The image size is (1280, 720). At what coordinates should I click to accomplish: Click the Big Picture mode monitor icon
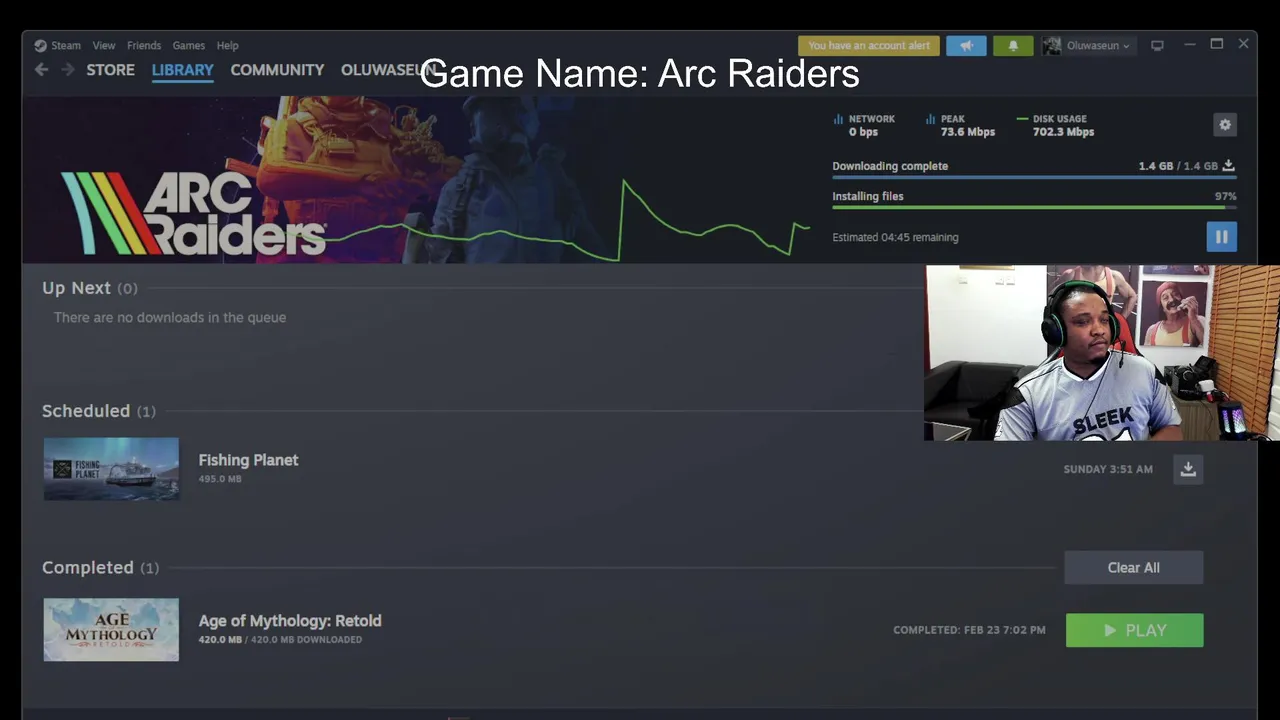1157,45
